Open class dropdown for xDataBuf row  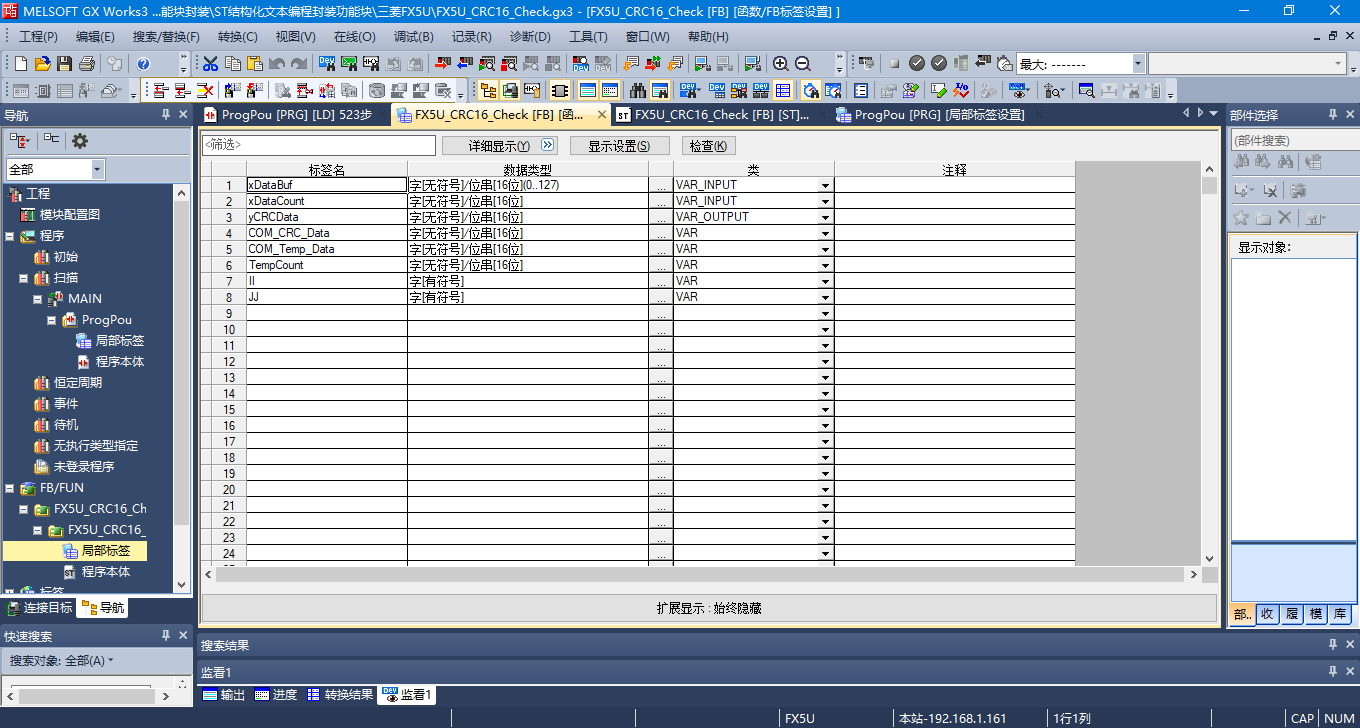click(825, 185)
